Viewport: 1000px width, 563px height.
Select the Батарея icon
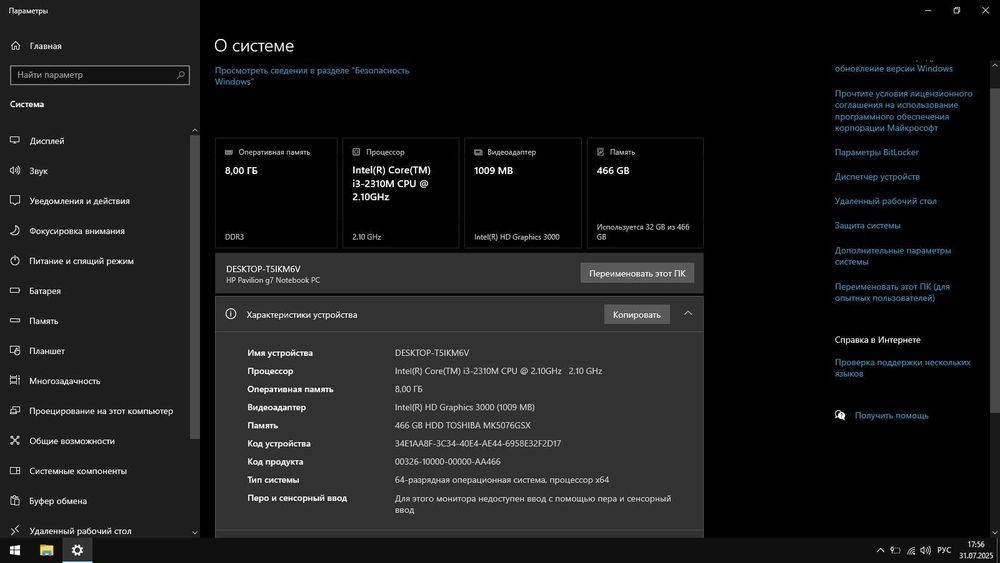click(x=15, y=290)
